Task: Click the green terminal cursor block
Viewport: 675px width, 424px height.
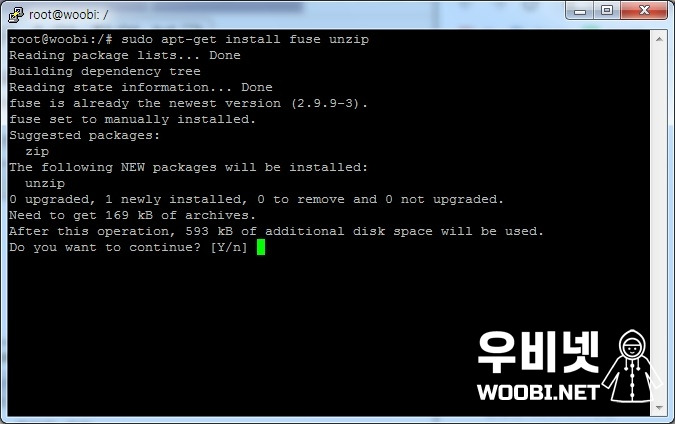Action: (261, 247)
